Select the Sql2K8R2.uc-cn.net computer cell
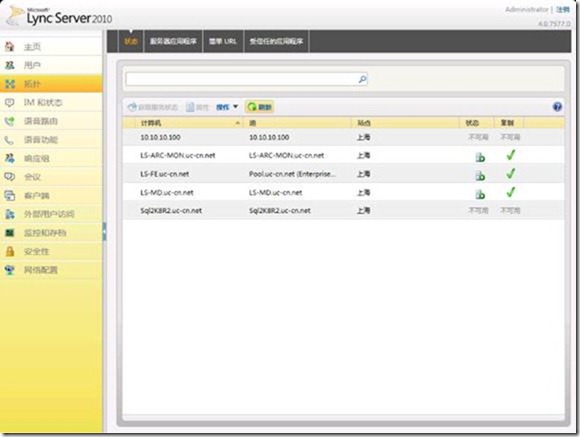 coord(171,211)
